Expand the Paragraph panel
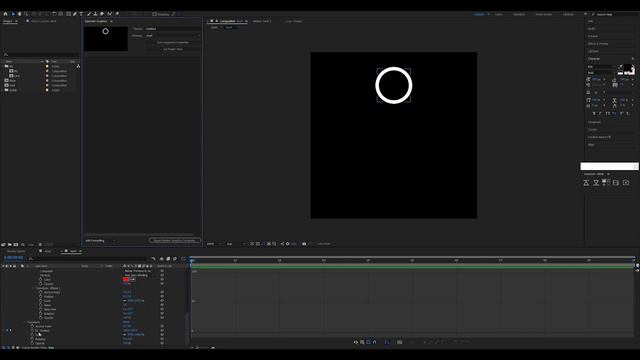Image resolution: width=640 pixels, height=360 pixels. tap(594, 122)
